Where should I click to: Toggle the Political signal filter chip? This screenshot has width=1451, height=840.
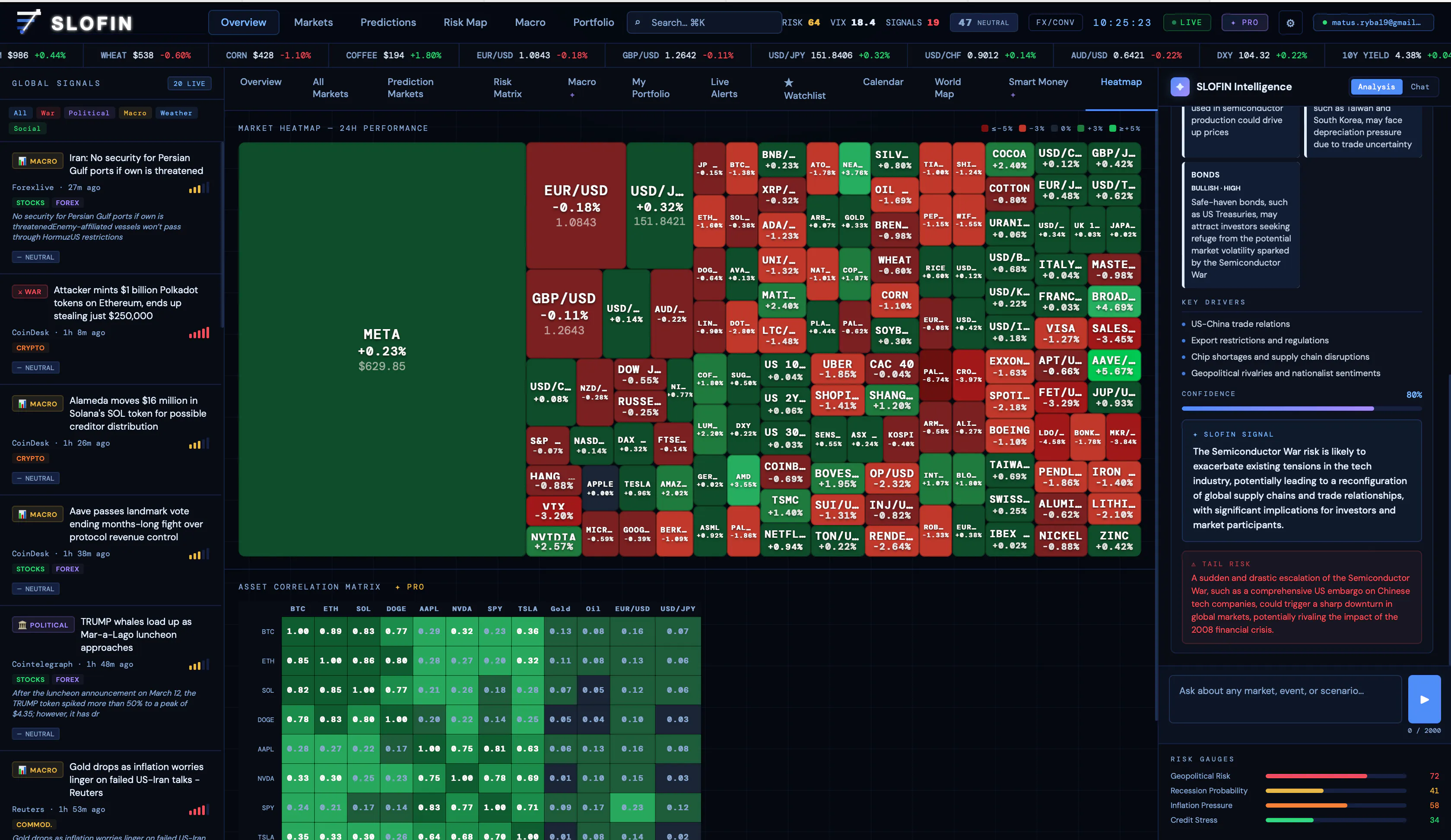tap(89, 113)
